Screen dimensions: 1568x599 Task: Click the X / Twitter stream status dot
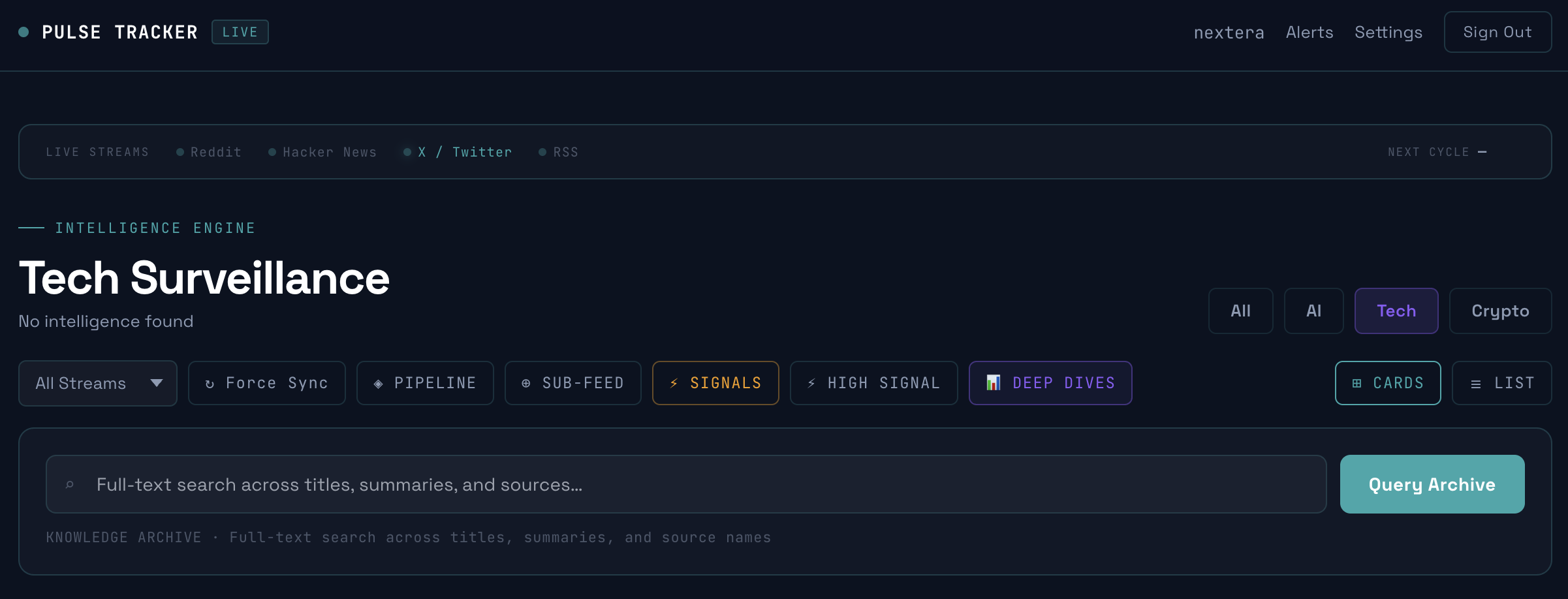click(407, 152)
